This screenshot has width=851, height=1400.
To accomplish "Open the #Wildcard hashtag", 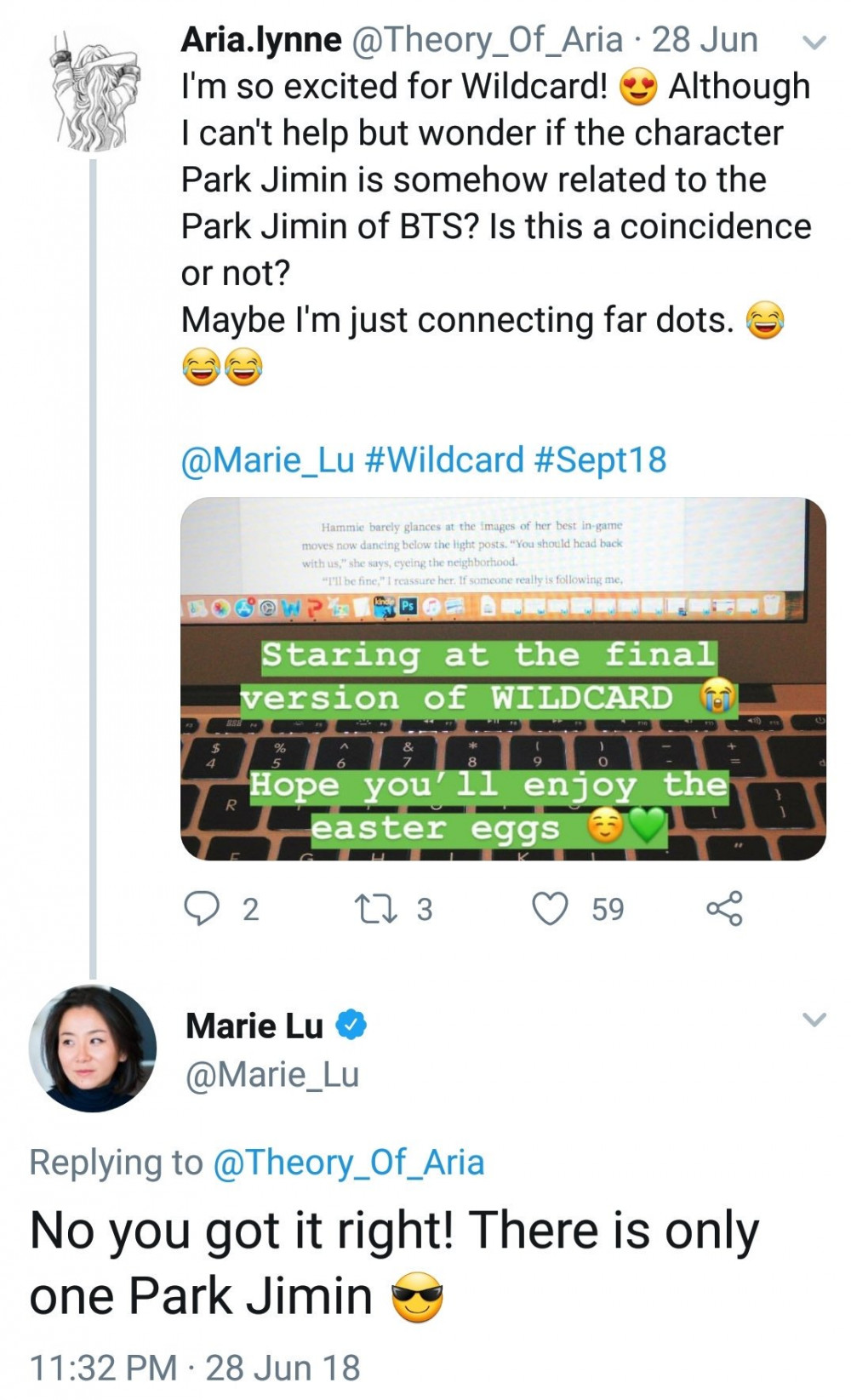I will [443, 460].
